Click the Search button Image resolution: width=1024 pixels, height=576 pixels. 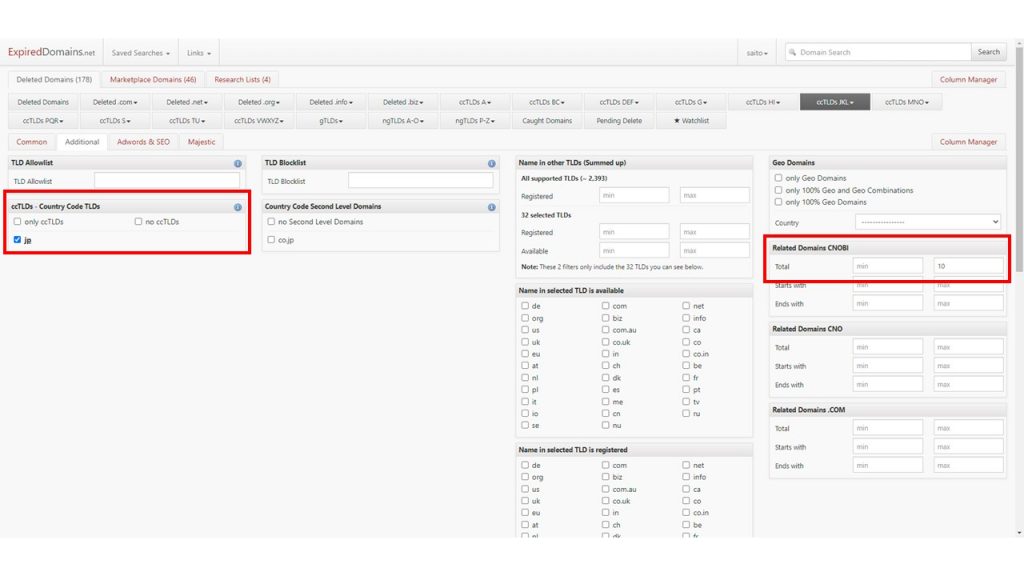[988, 52]
